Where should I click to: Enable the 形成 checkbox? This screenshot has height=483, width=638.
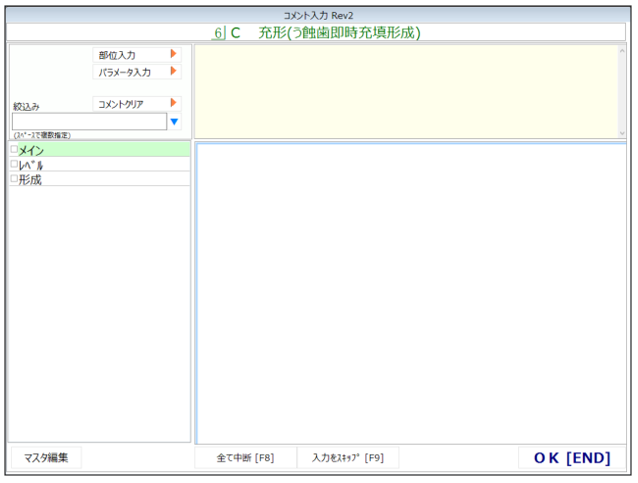14,179
